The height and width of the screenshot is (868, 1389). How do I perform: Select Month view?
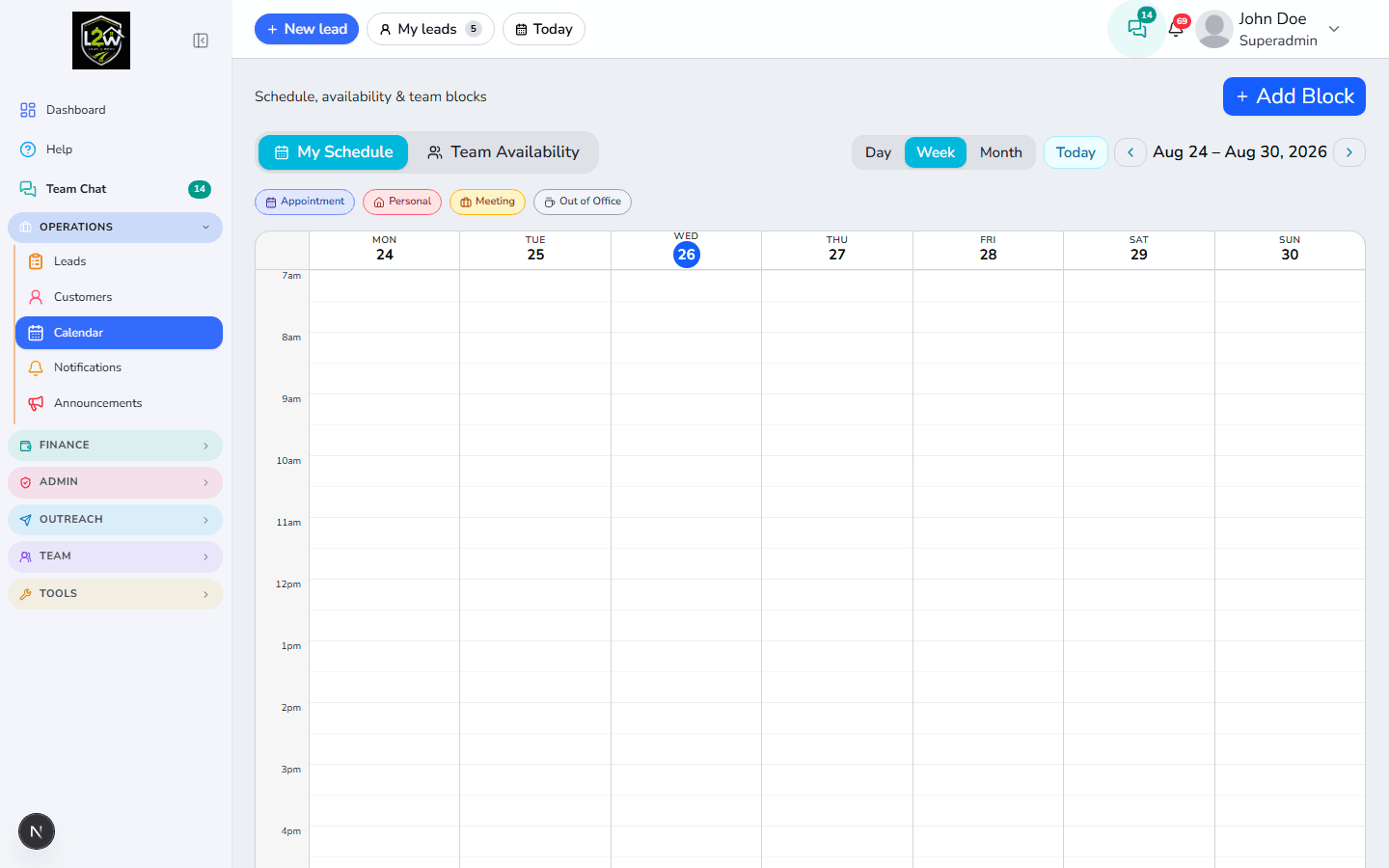point(1001,152)
